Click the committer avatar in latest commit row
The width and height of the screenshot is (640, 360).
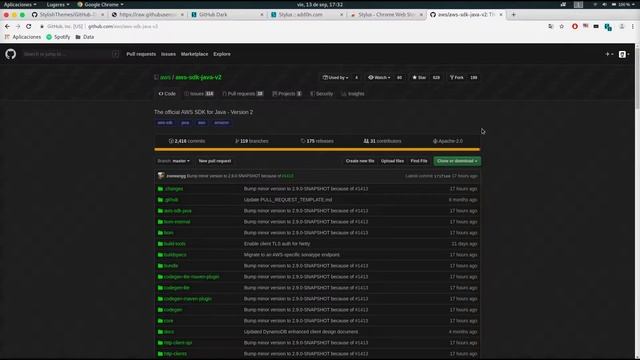pyautogui.click(x=161, y=176)
